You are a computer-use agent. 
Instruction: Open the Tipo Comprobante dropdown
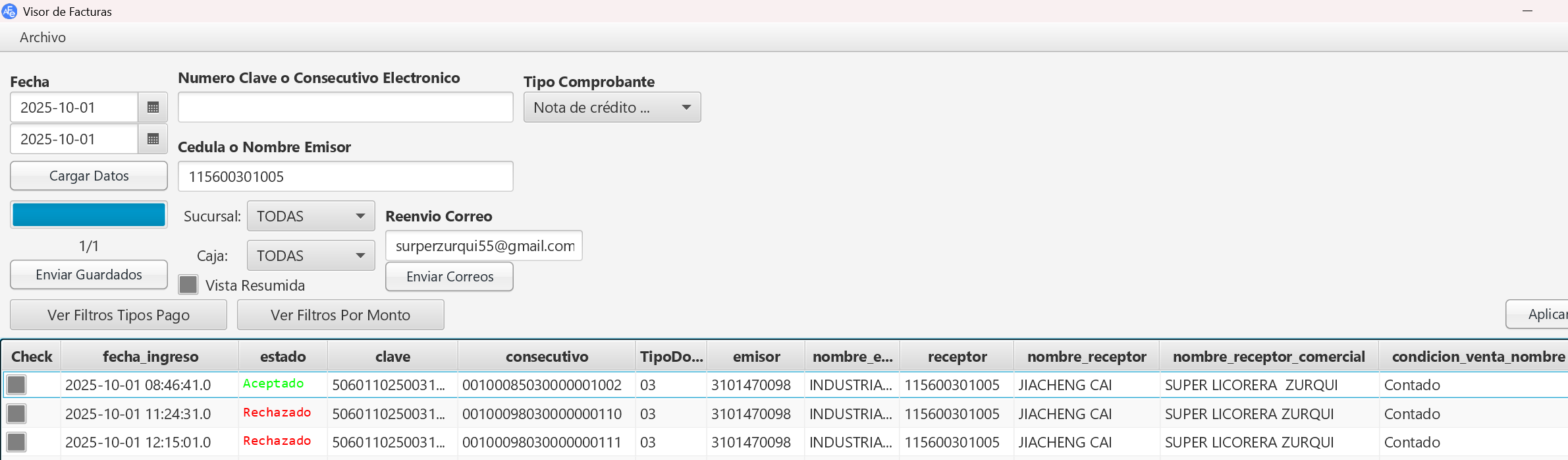[x=612, y=107]
